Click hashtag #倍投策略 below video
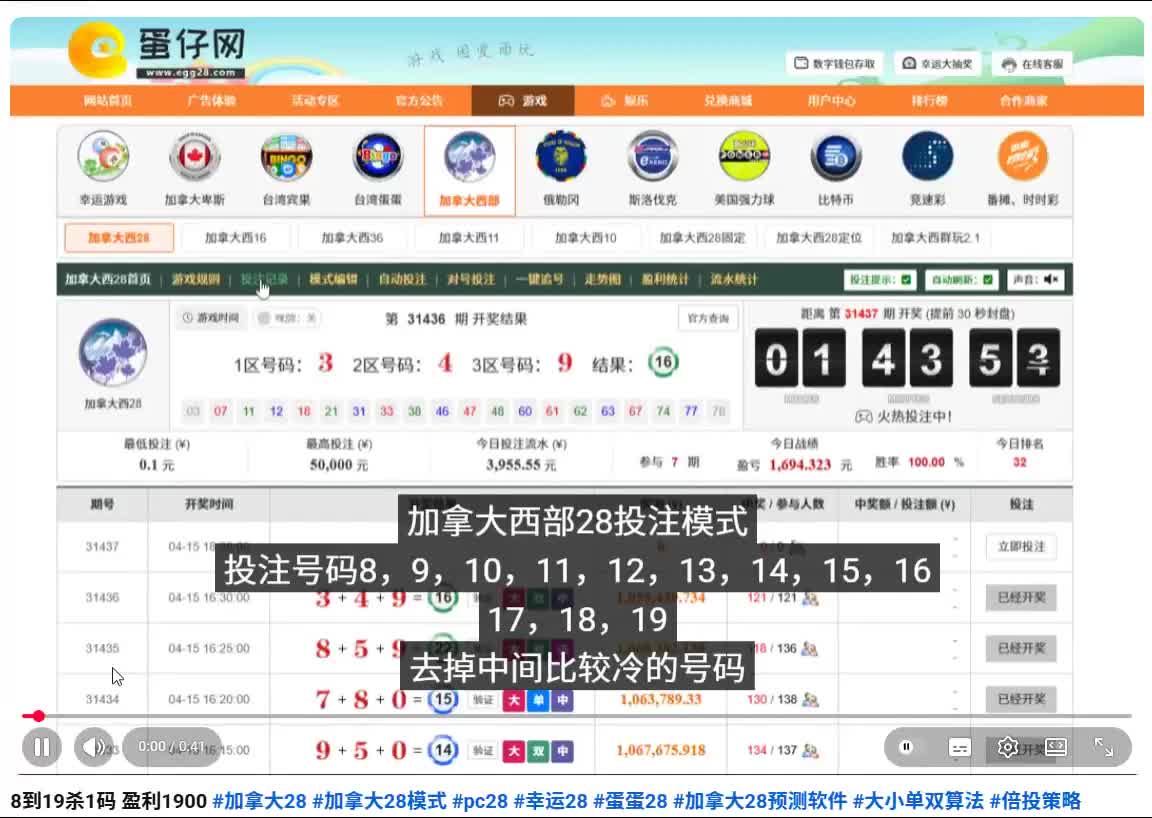 click(x=1034, y=800)
